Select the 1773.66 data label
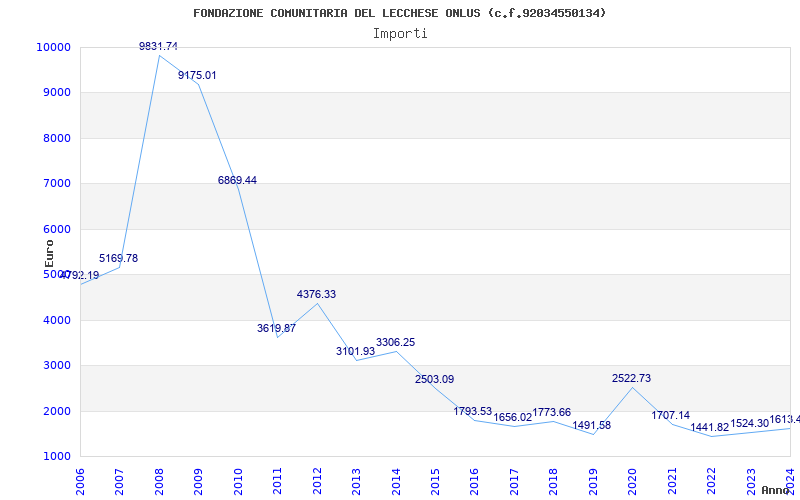 pos(552,413)
